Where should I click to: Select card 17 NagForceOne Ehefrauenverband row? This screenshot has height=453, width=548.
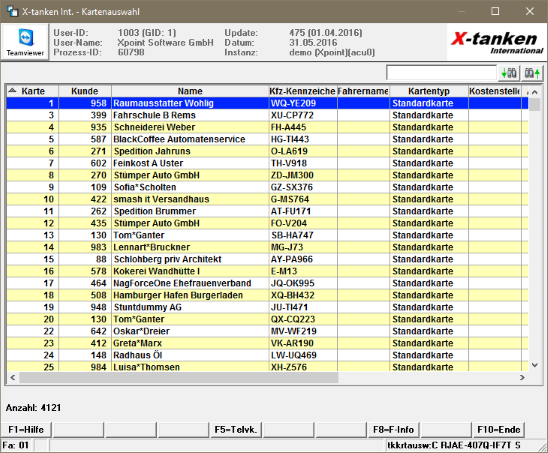click(x=267, y=283)
